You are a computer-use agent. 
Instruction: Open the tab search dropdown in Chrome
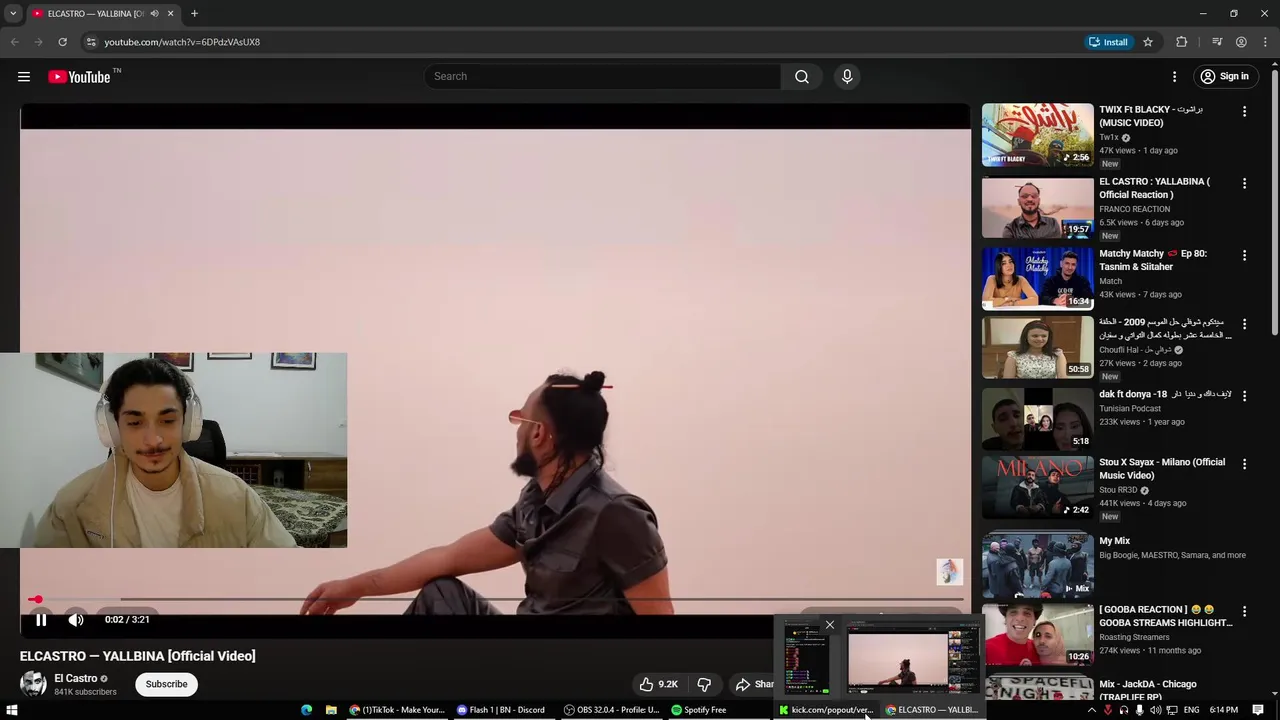pyautogui.click(x=12, y=14)
